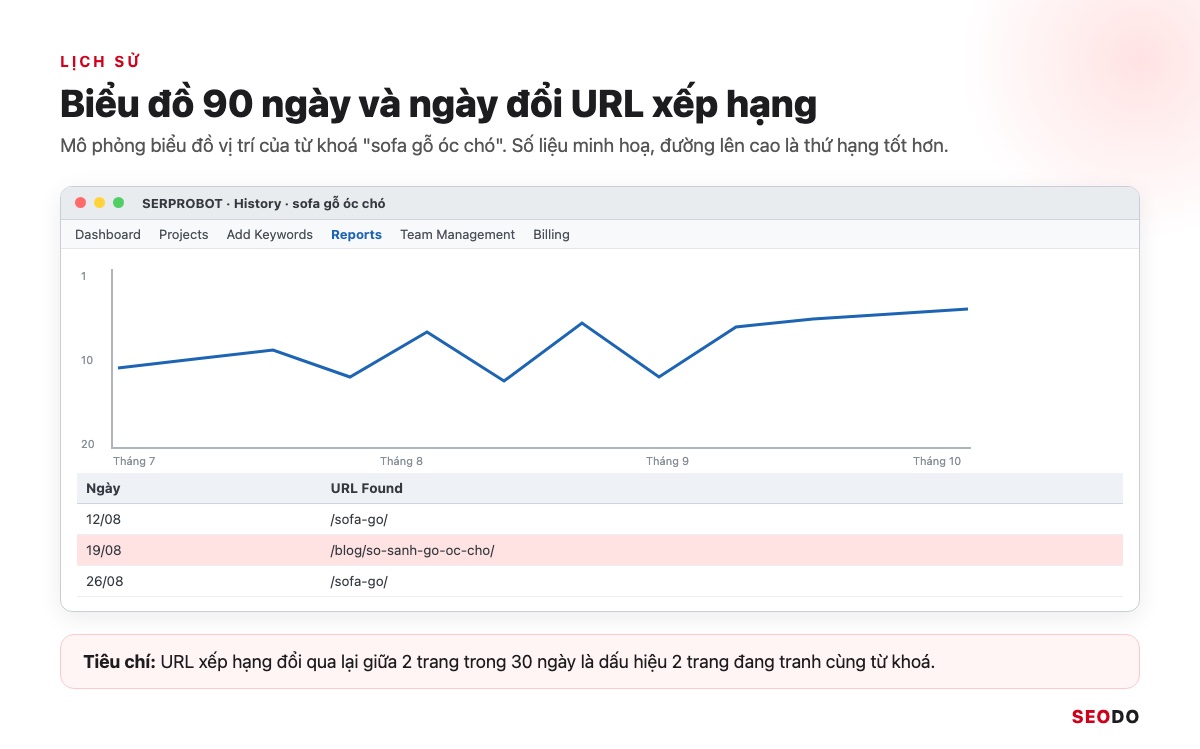Screen dimensions: 1200x749
Task: Switch to the Billing tab
Action: [551, 234]
